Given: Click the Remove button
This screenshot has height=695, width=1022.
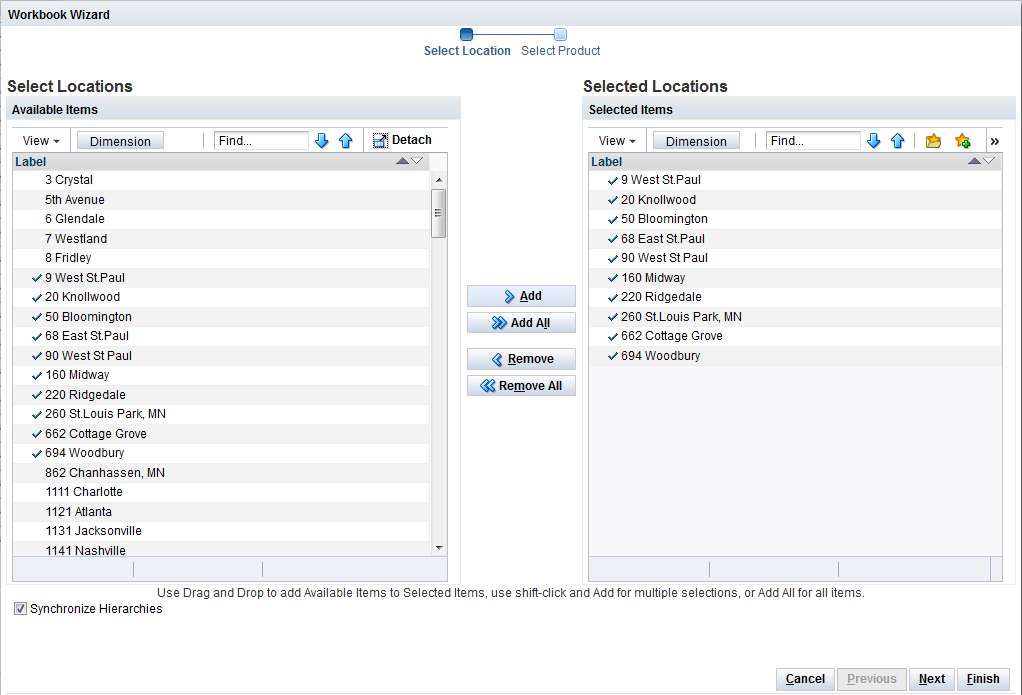Looking at the screenshot, I should [521, 359].
